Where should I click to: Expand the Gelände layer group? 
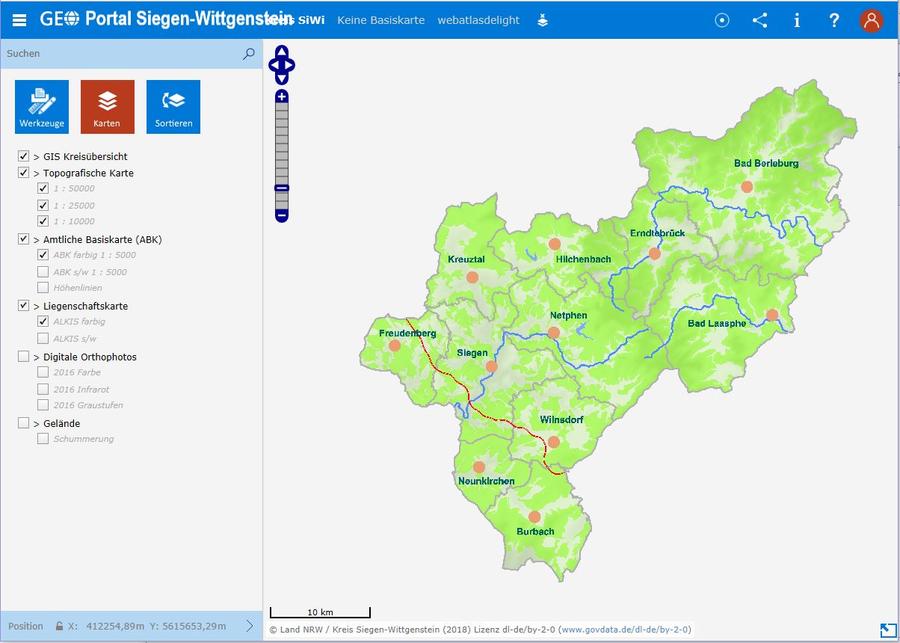[37, 423]
